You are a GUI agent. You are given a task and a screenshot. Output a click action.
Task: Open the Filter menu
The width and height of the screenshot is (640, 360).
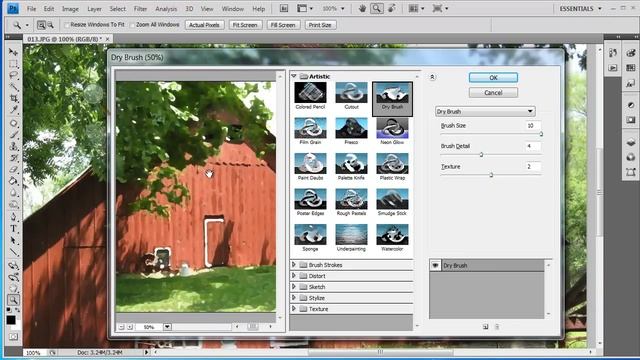tap(140, 9)
